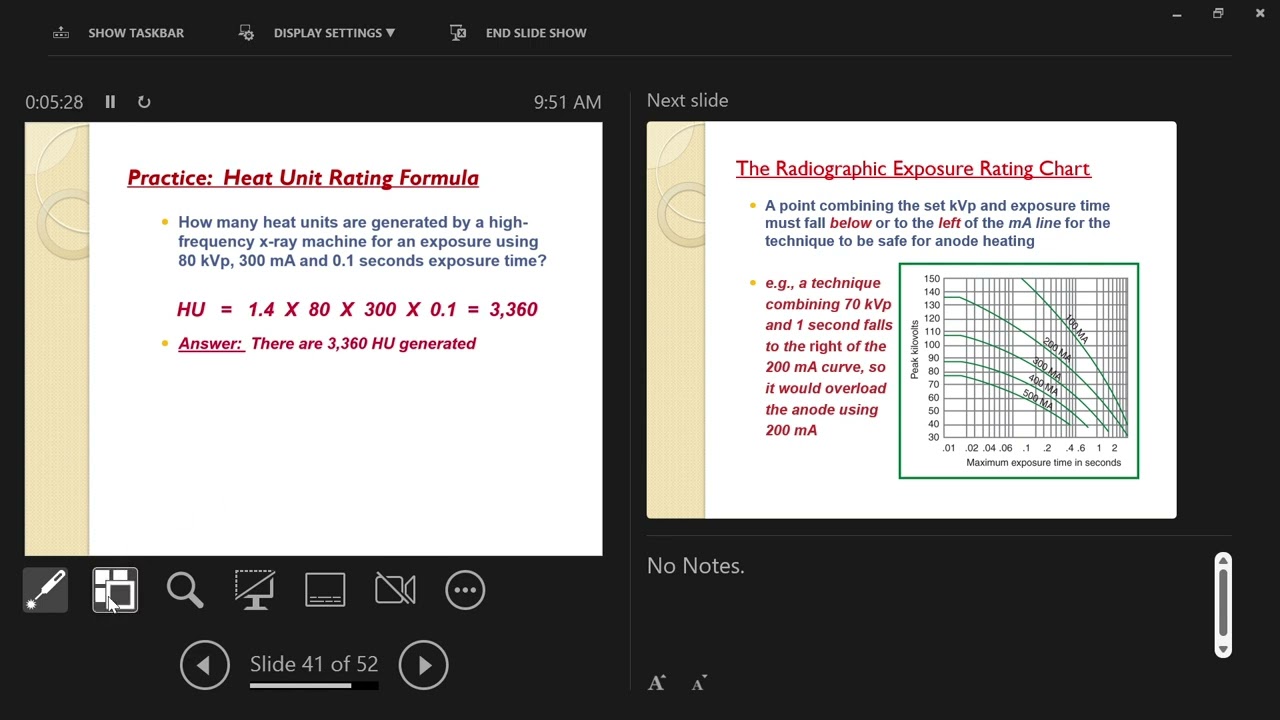Viewport: 1280px width, 720px height.
Task: Click End Slide Show
Action: point(536,33)
